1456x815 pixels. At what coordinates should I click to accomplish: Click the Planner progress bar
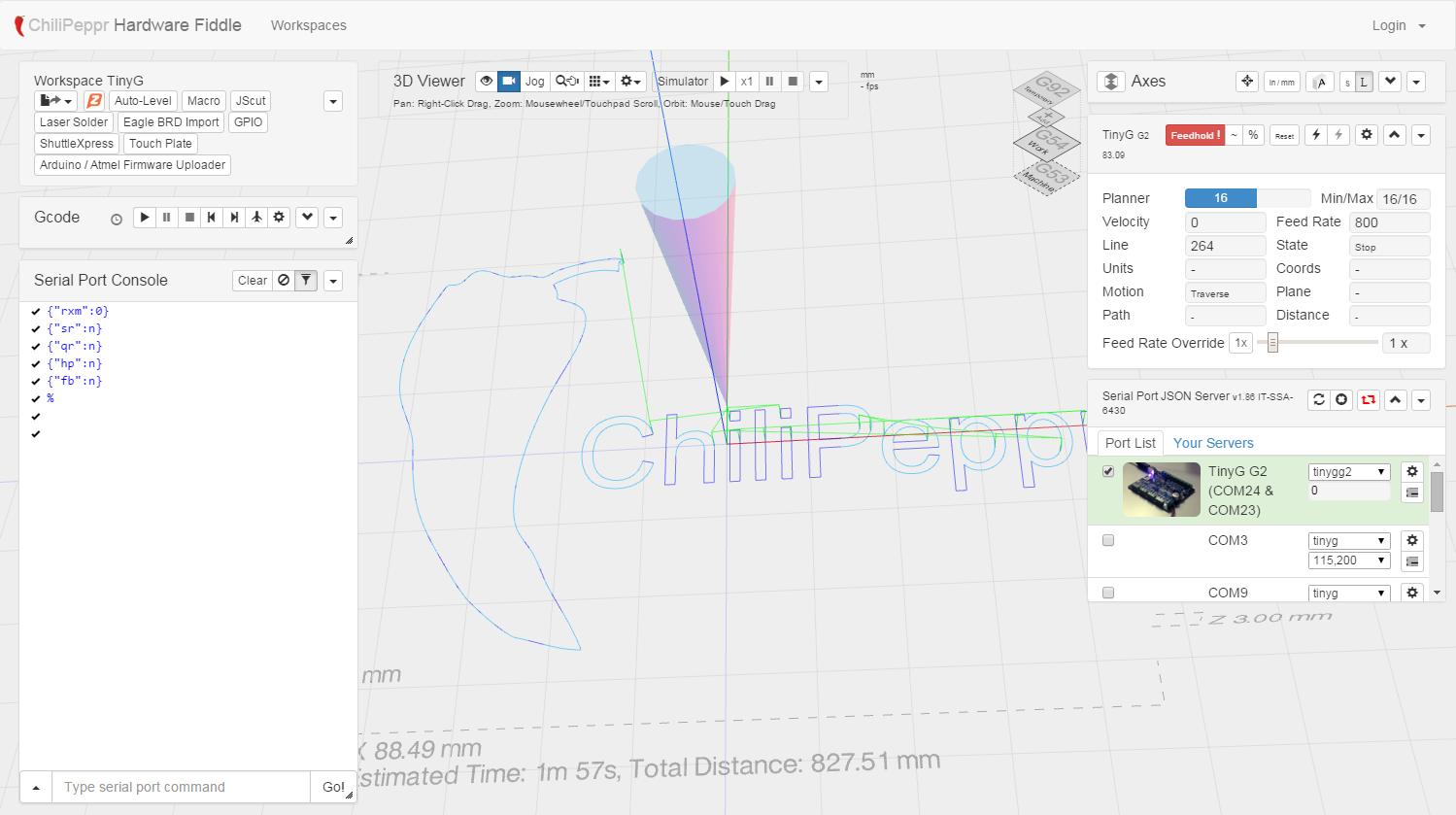point(1247,198)
